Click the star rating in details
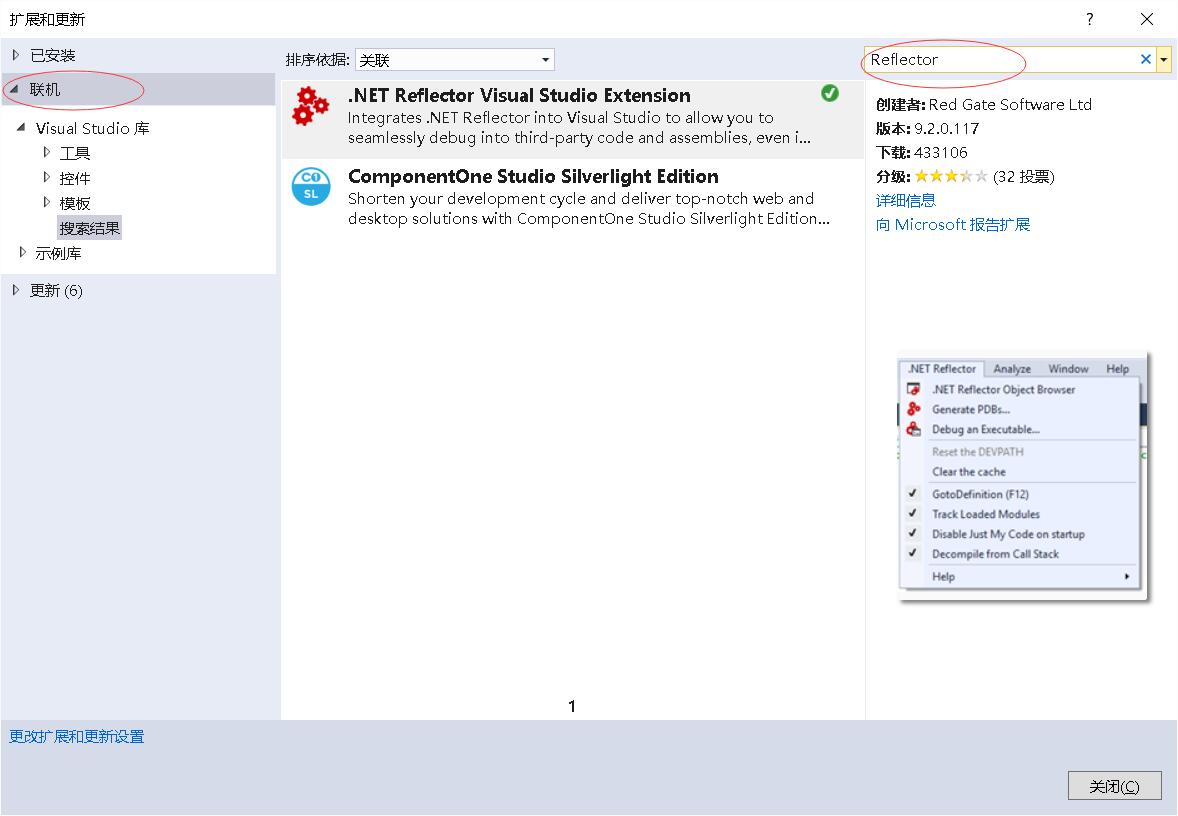 click(950, 177)
